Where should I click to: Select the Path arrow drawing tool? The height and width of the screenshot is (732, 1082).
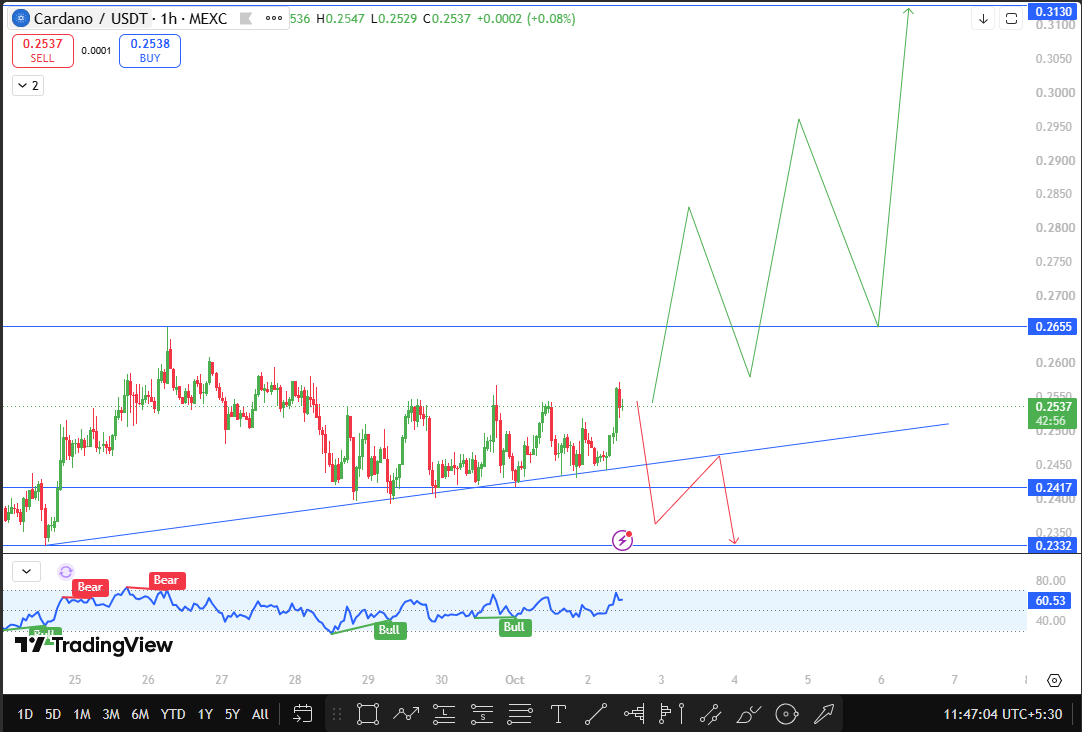(x=406, y=714)
